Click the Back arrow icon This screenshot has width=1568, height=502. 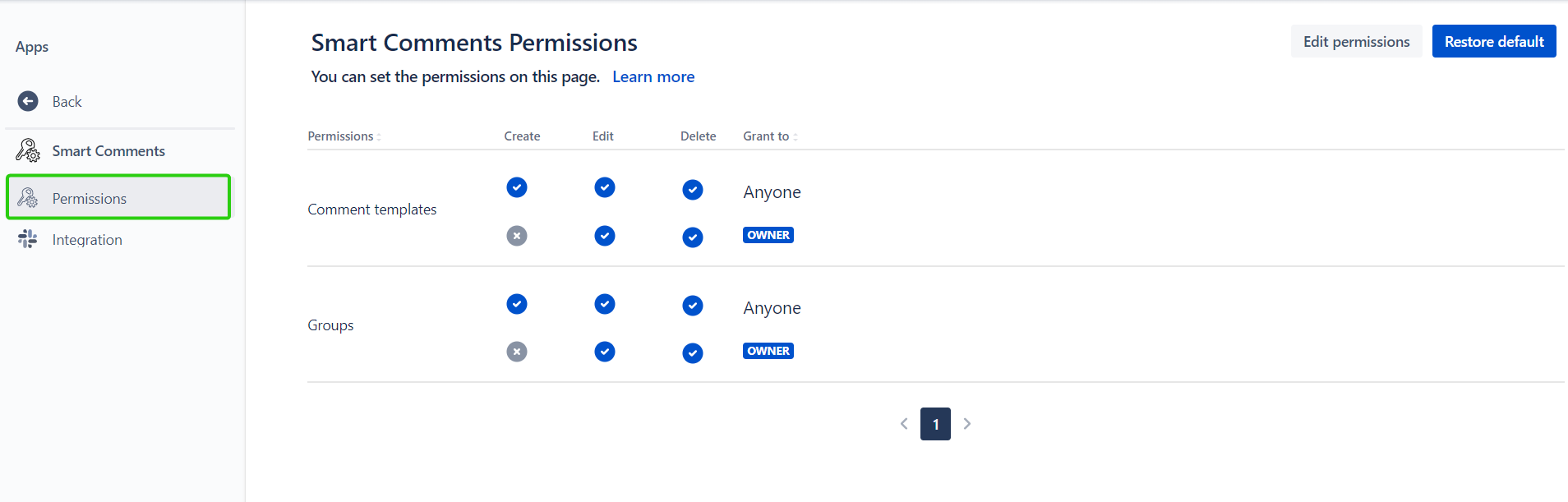28,101
